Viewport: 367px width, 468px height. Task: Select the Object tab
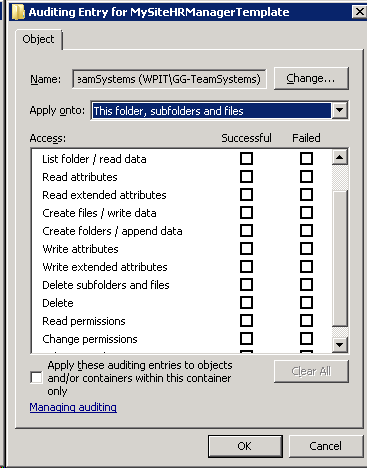(38, 39)
